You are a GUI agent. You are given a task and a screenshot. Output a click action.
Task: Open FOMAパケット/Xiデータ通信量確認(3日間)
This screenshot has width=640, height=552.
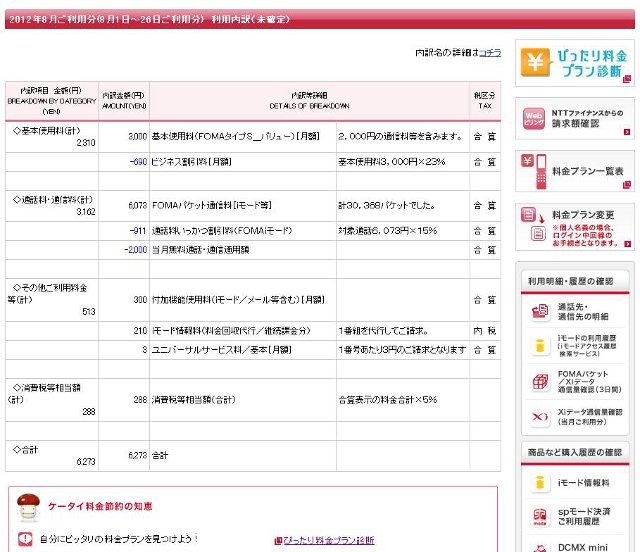coord(589,382)
